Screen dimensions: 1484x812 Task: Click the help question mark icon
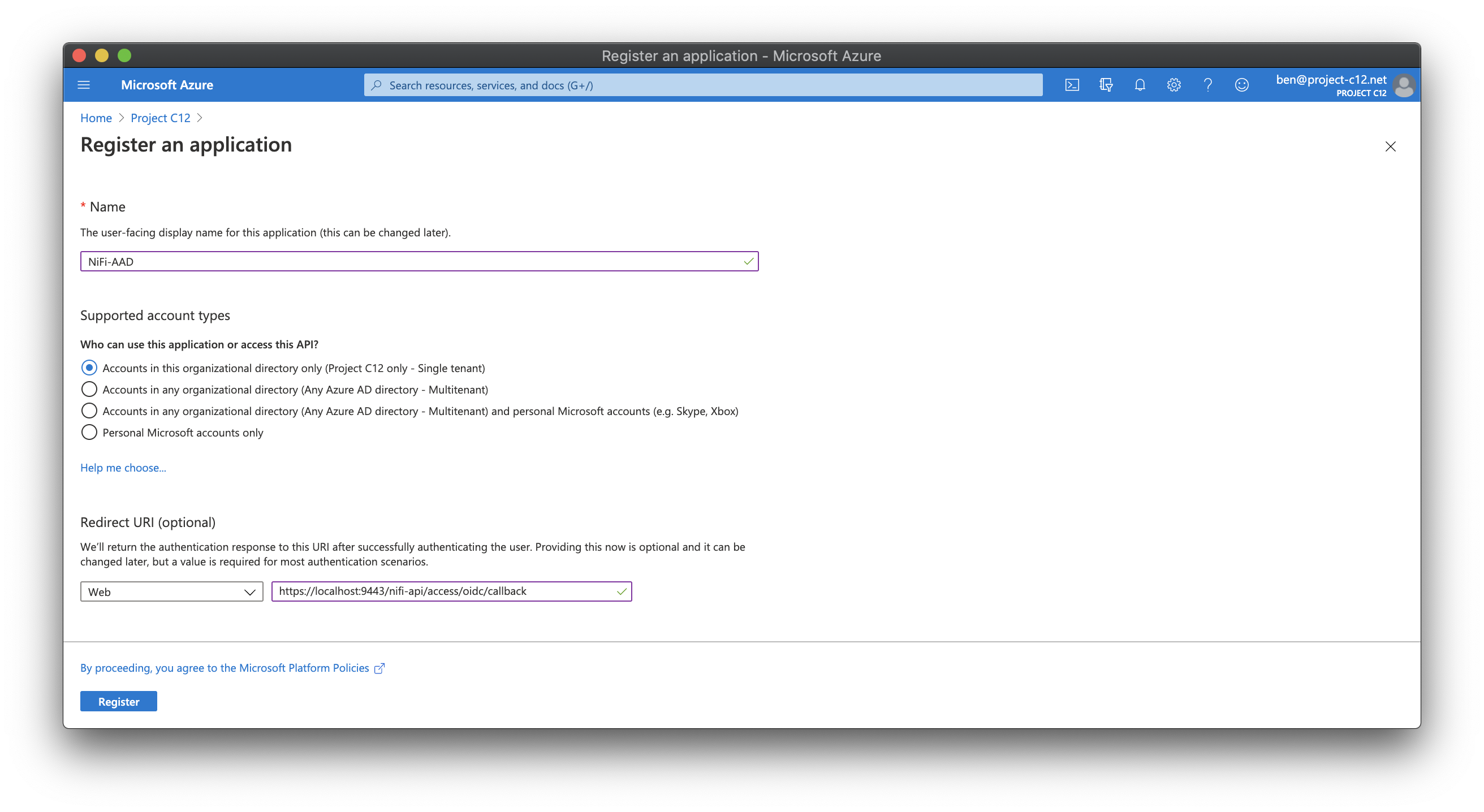1207,85
